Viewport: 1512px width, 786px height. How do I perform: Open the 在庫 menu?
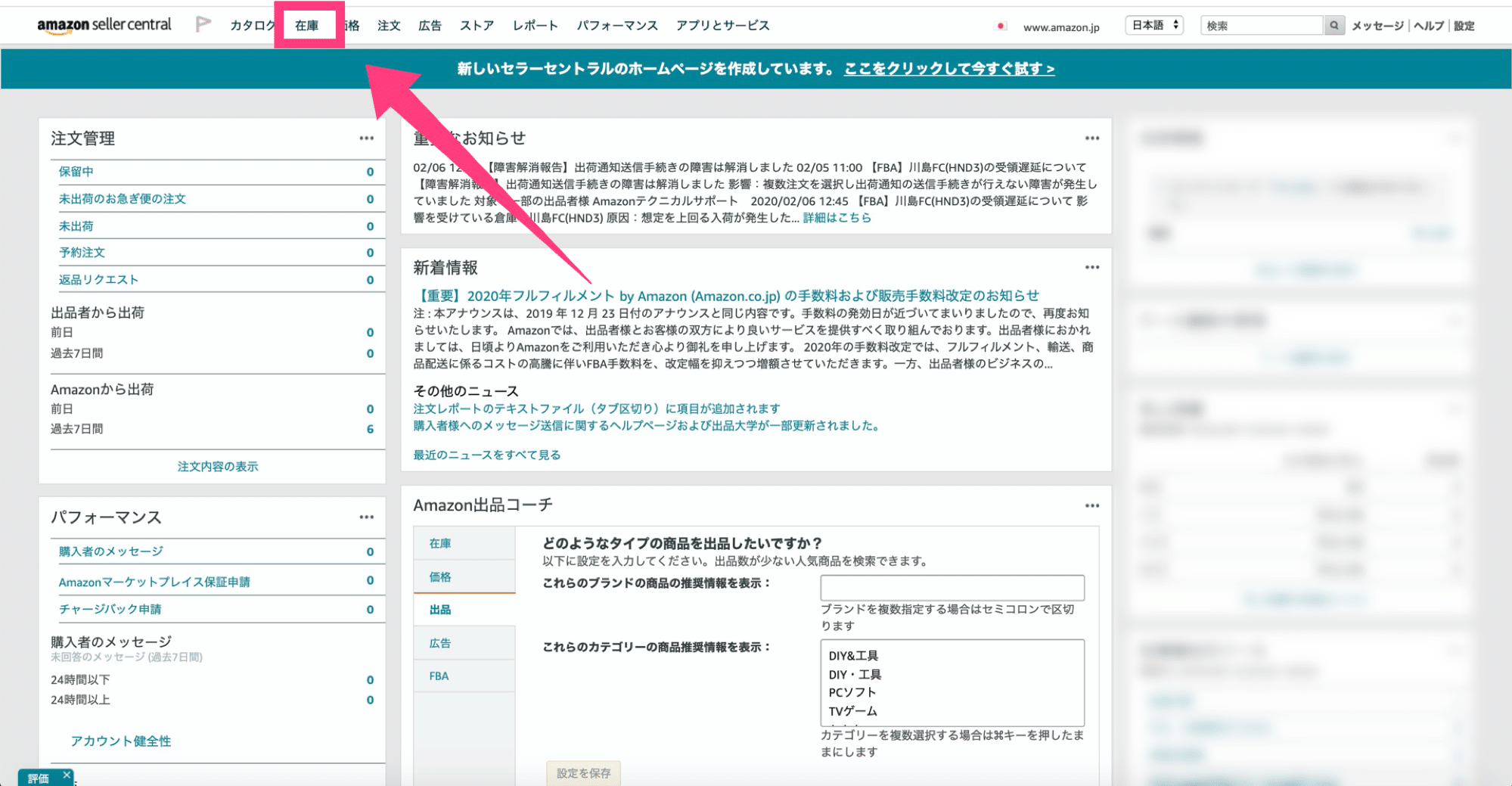307,26
